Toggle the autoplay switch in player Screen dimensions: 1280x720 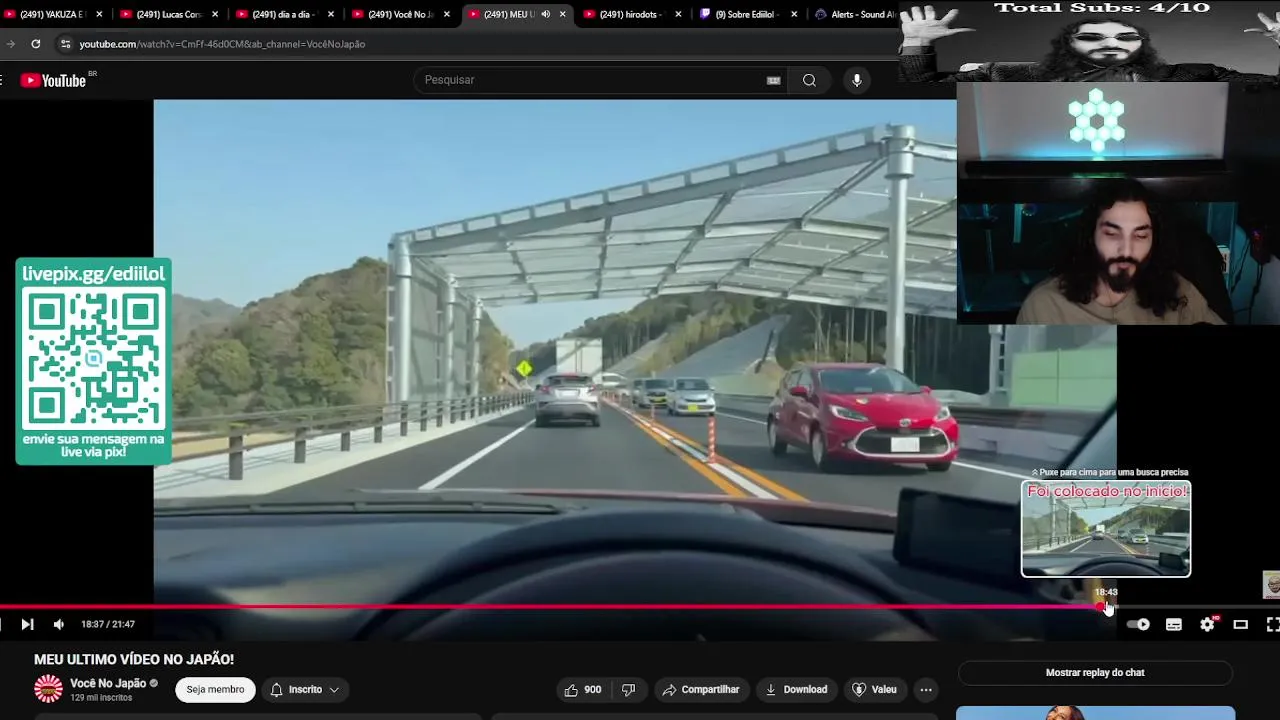click(x=1138, y=624)
